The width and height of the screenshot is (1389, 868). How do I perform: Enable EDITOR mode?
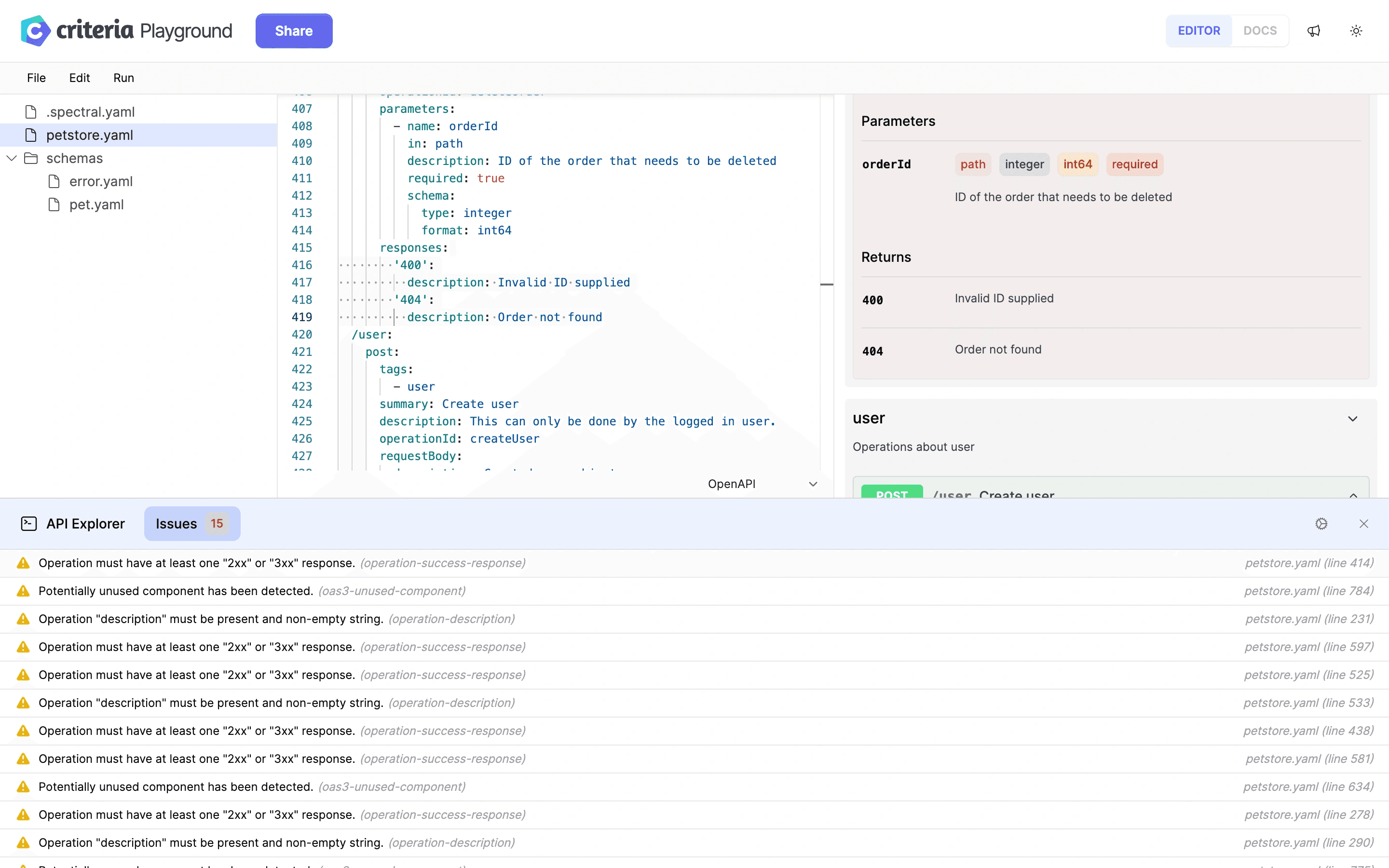pyautogui.click(x=1199, y=30)
